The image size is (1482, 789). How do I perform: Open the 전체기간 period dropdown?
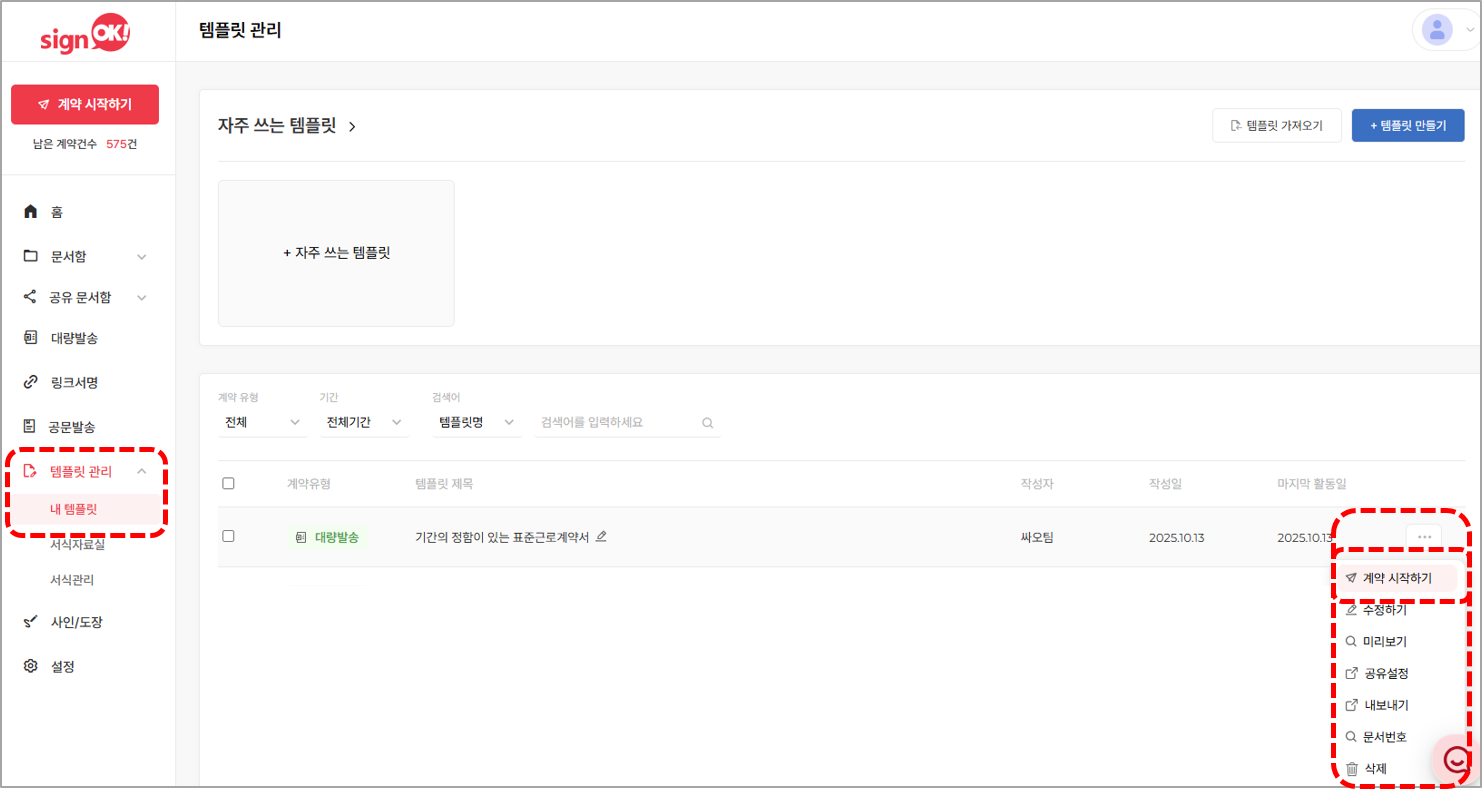(363, 423)
